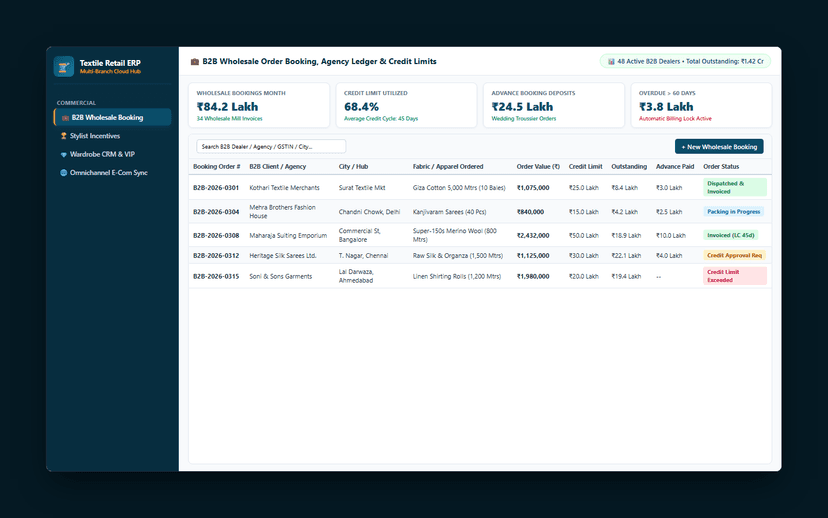Click the Surat Textile Mkt city cell
Screen dimensions: 828x518
[x=362, y=187]
